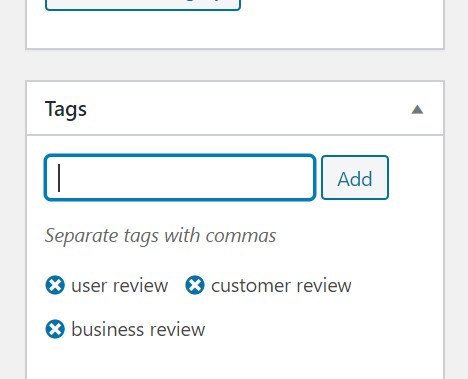
Task: Click the Add tag button
Action: tap(355, 178)
